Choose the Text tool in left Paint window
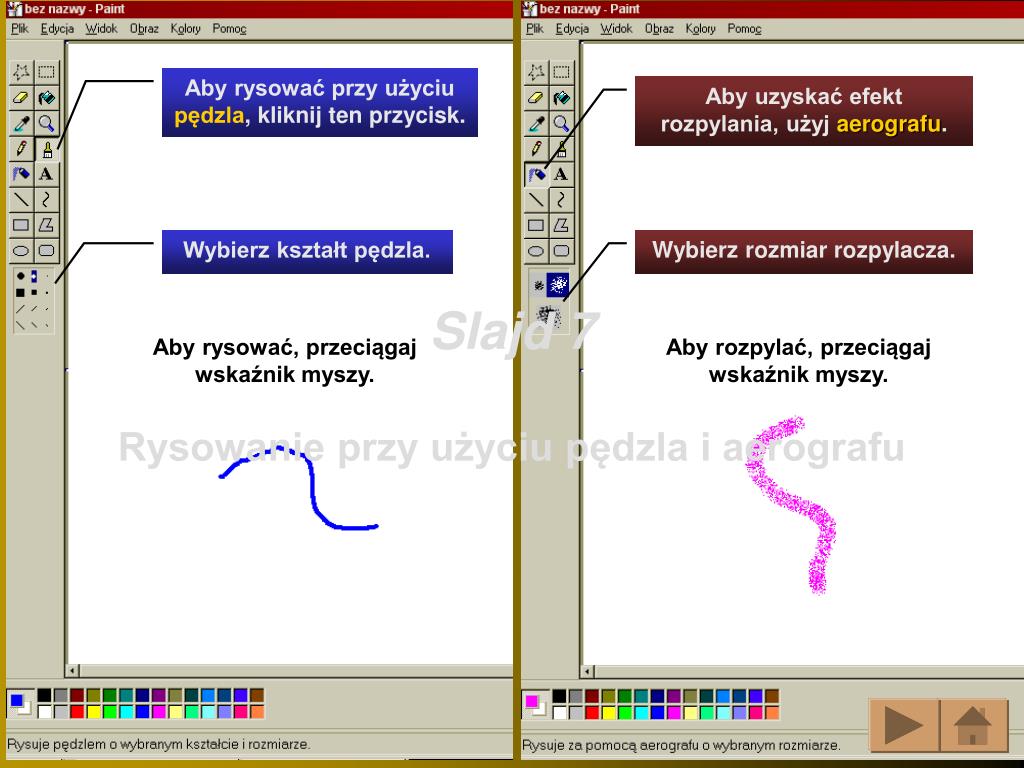 pos(46,174)
